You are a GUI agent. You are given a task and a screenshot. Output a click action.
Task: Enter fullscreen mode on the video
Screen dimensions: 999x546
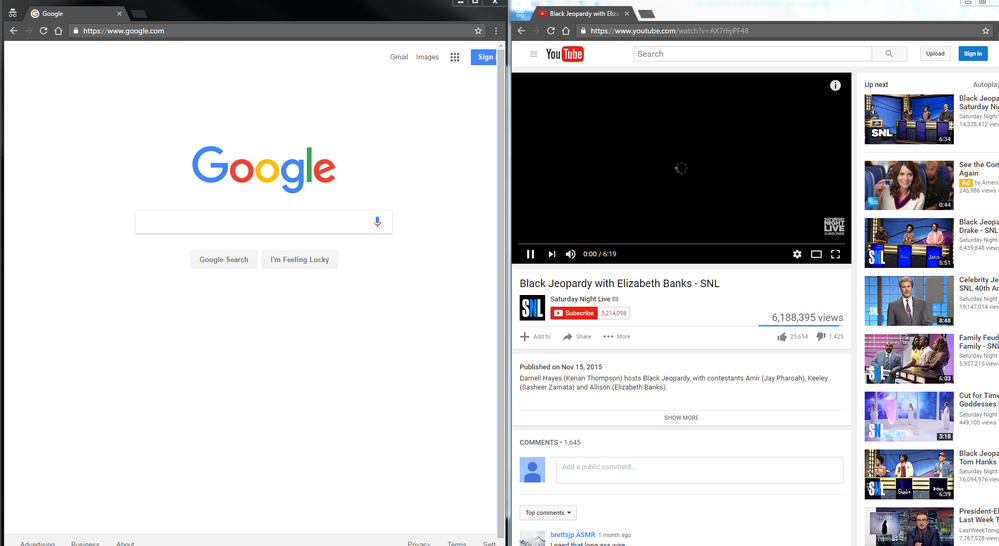pos(836,254)
